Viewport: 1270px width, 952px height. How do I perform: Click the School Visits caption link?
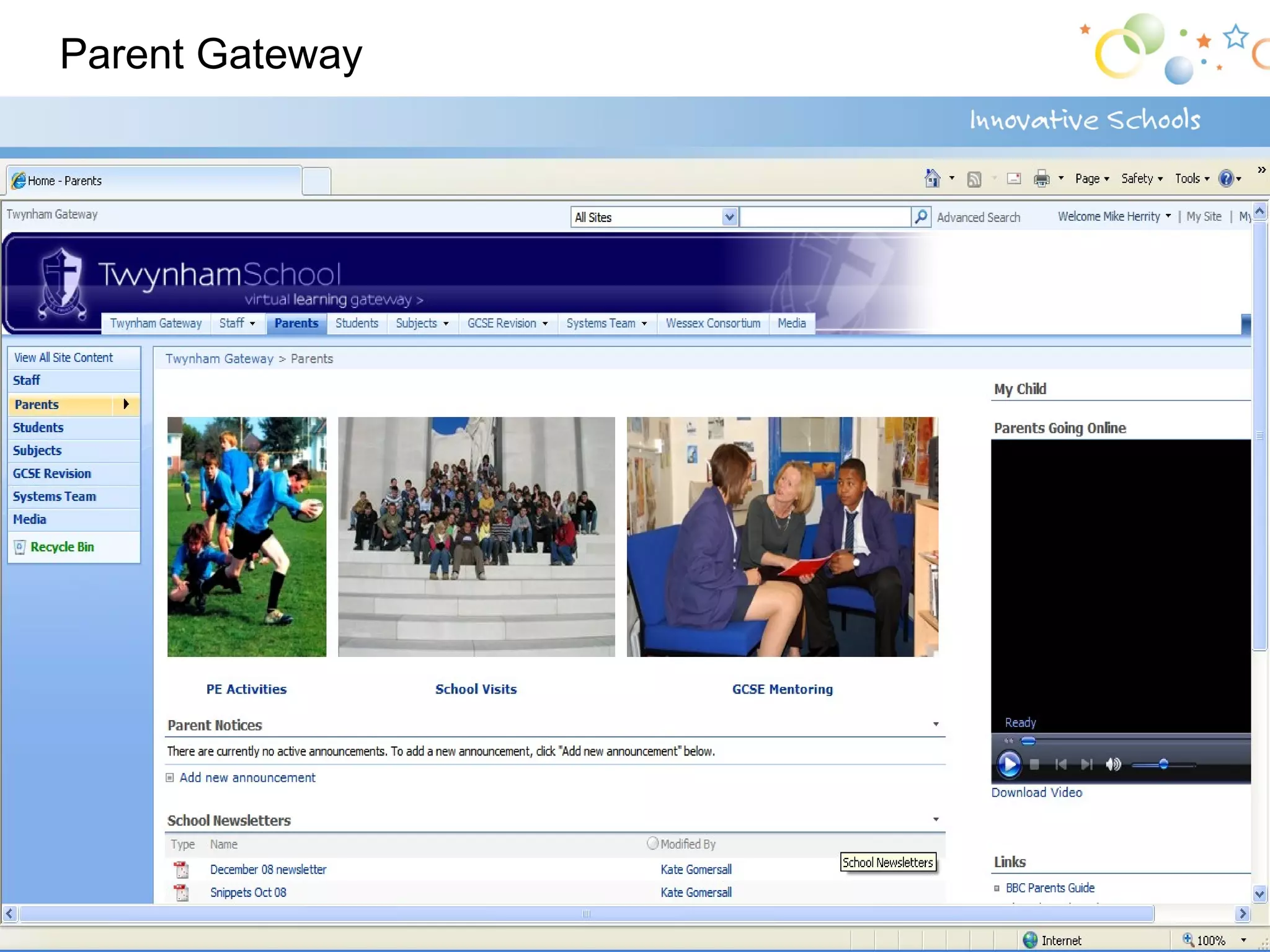point(476,689)
